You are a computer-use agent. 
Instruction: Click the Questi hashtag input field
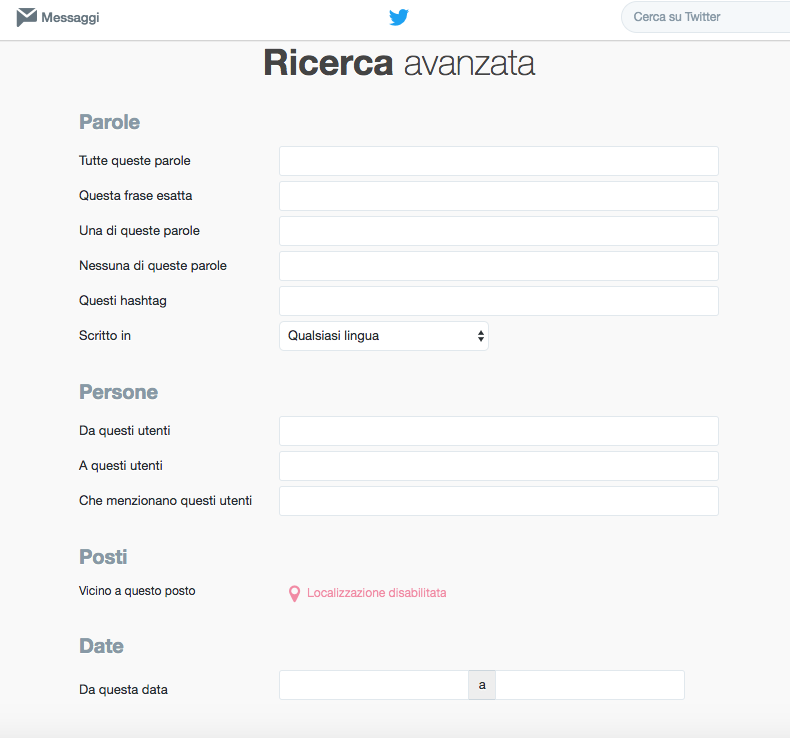498,301
